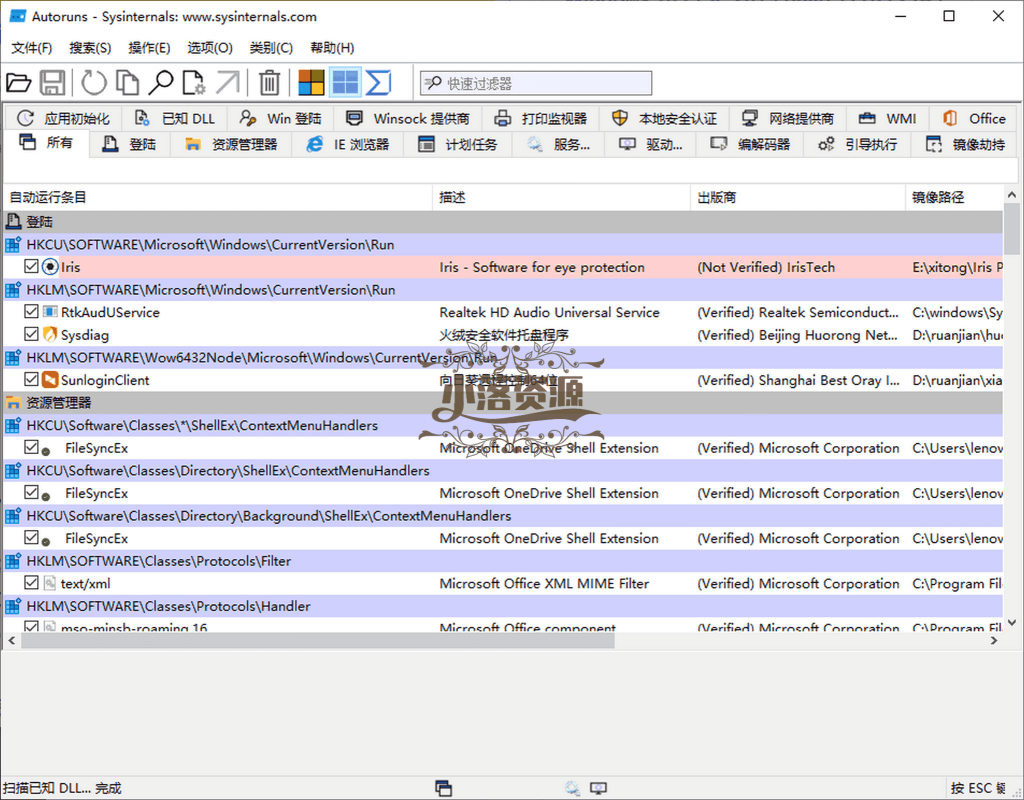This screenshot has height=800, width=1024.
Task: Switch to the 计划任务 tab
Action: tap(458, 144)
